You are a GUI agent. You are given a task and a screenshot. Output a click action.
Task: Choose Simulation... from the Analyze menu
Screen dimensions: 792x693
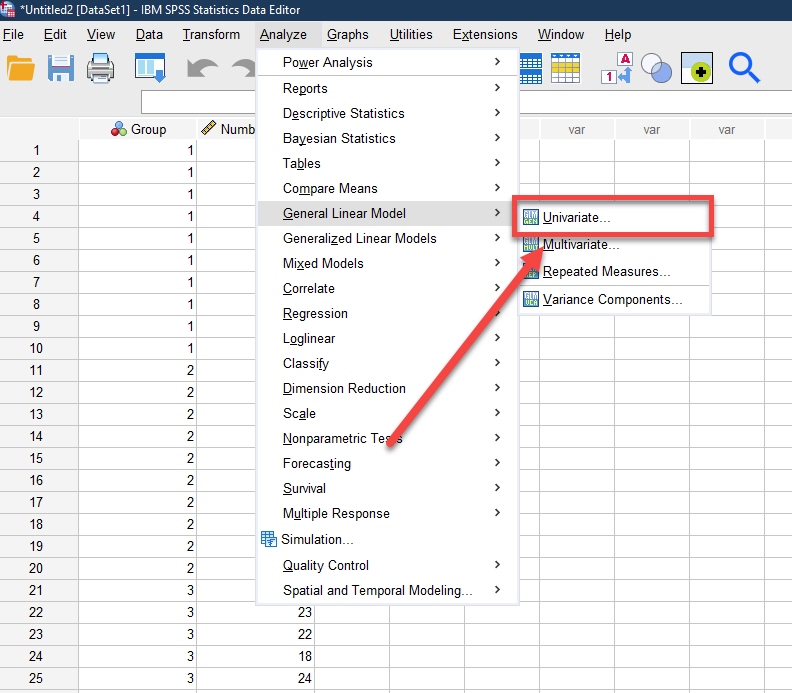coord(388,539)
